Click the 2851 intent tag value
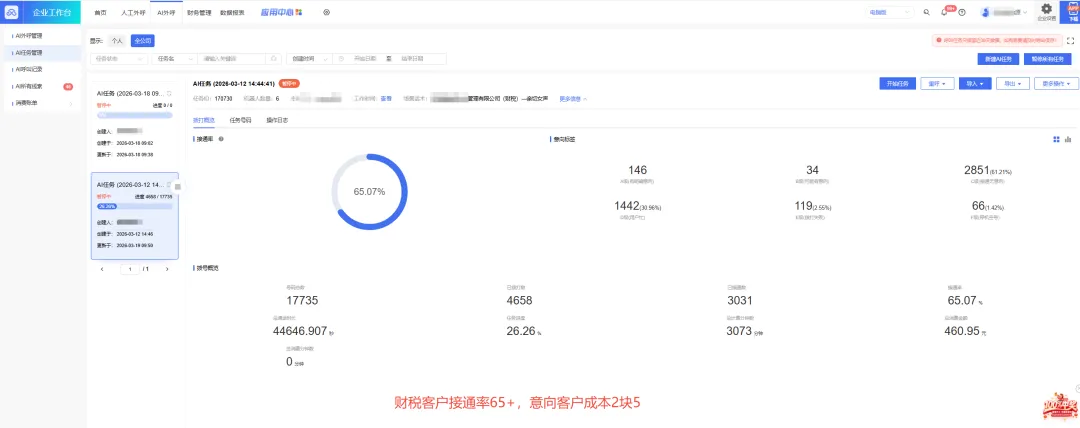 [977, 170]
